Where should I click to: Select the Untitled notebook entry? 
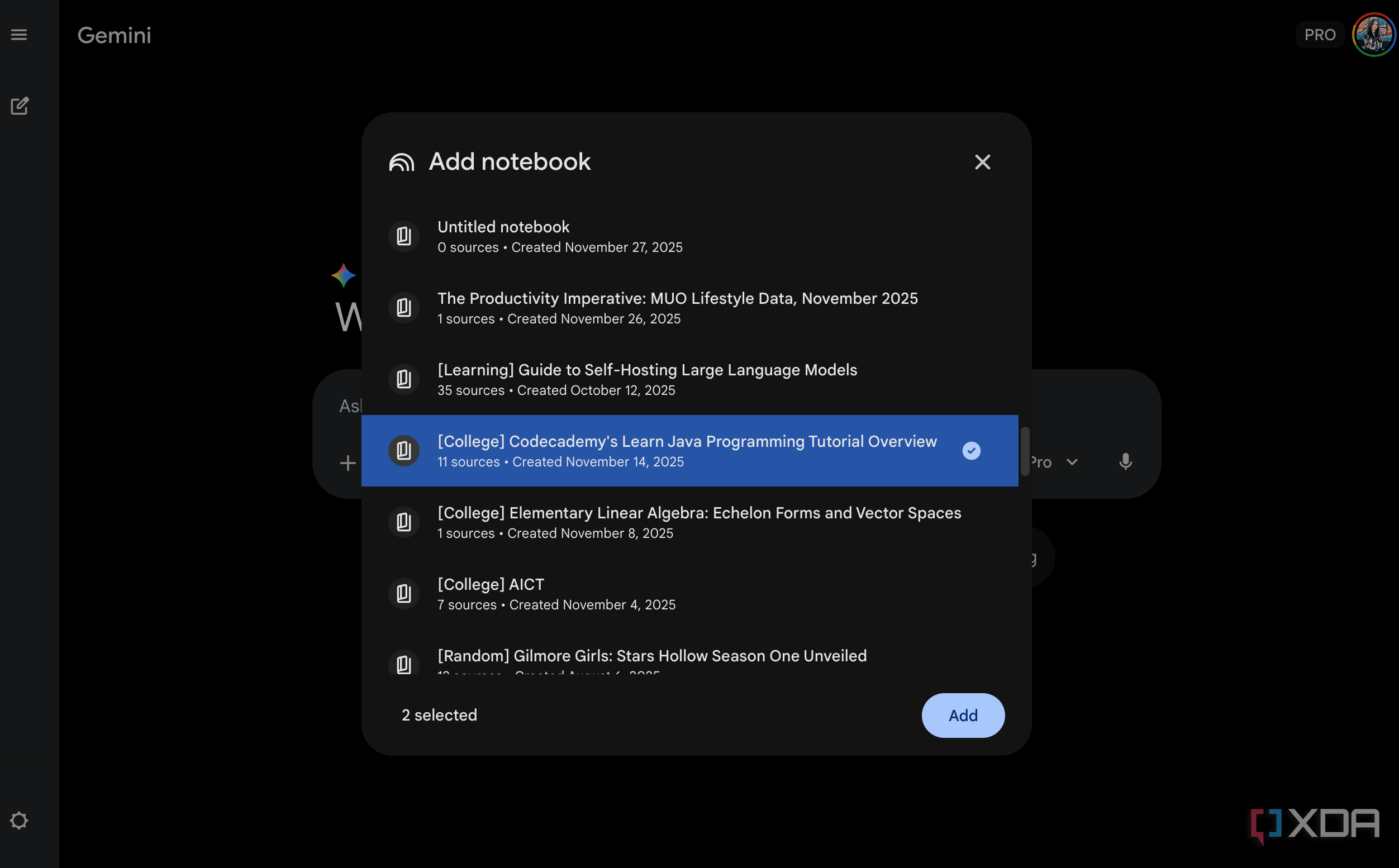click(689, 236)
